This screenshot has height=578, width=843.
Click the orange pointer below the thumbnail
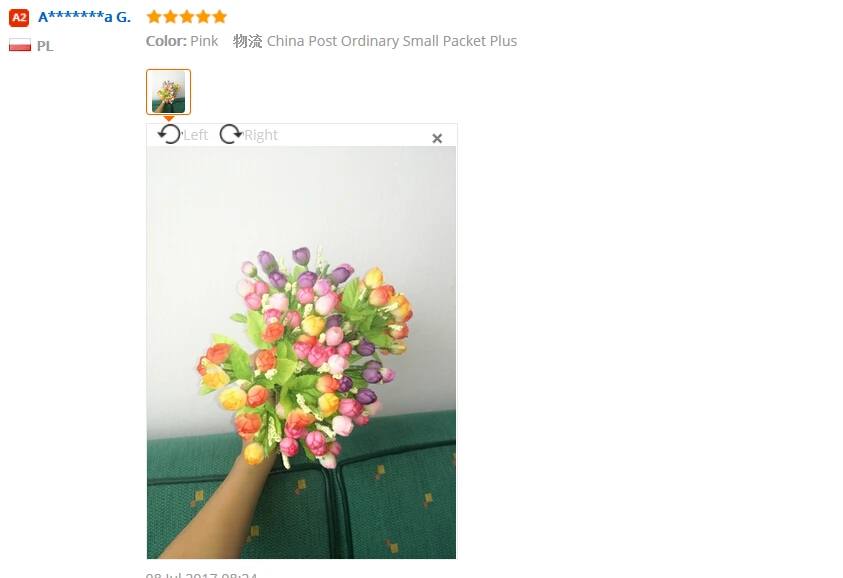point(169,118)
